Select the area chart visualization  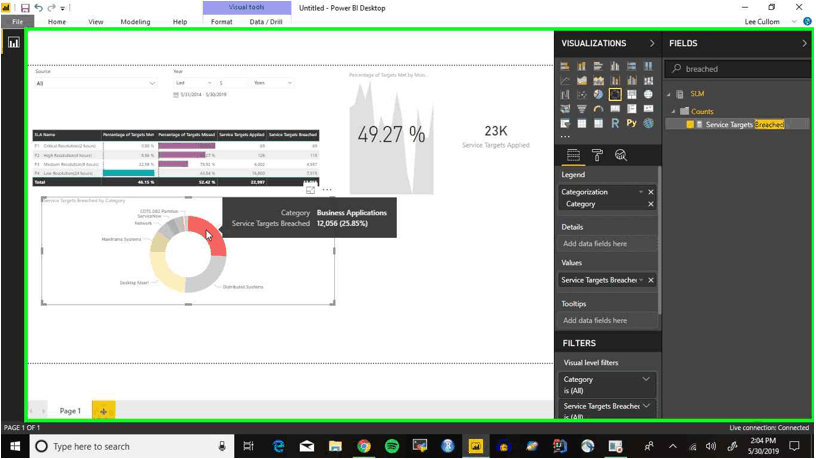coord(582,81)
